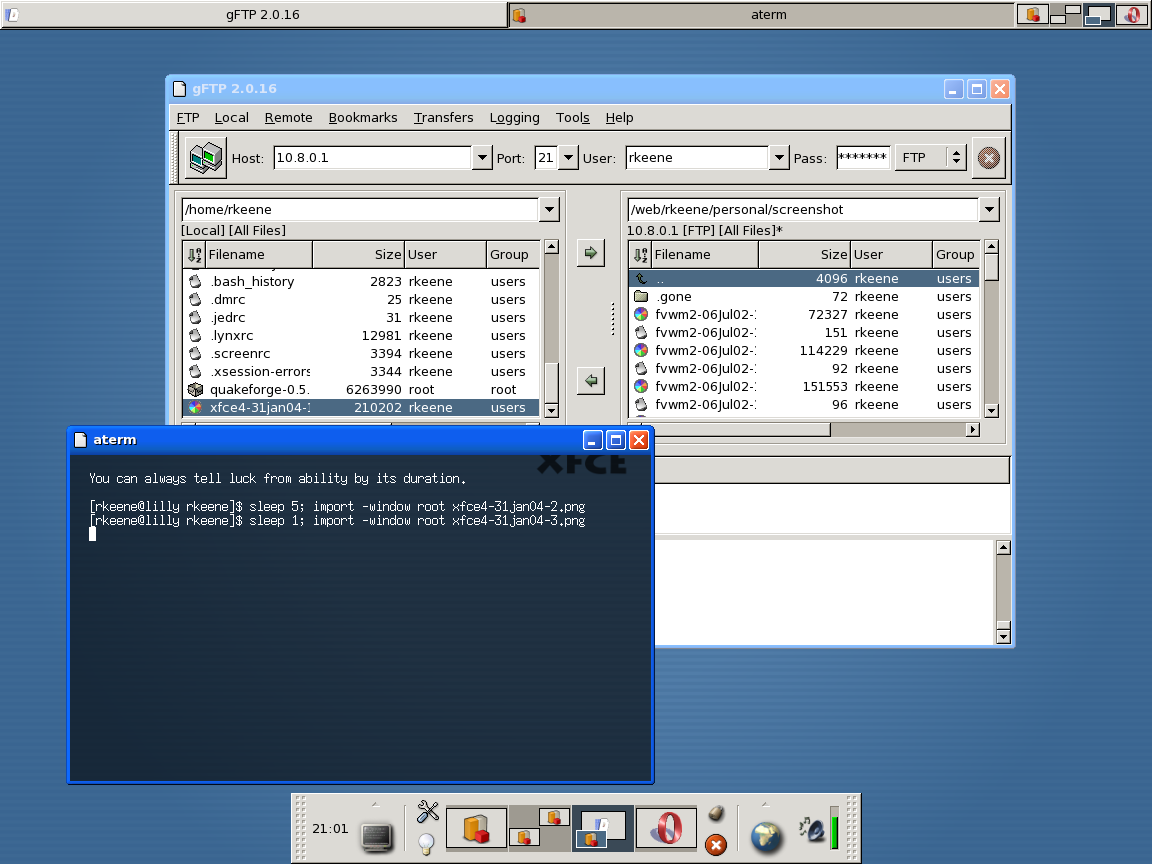Click the Pass password field
This screenshot has height=864, width=1152.
coord(863,157)
